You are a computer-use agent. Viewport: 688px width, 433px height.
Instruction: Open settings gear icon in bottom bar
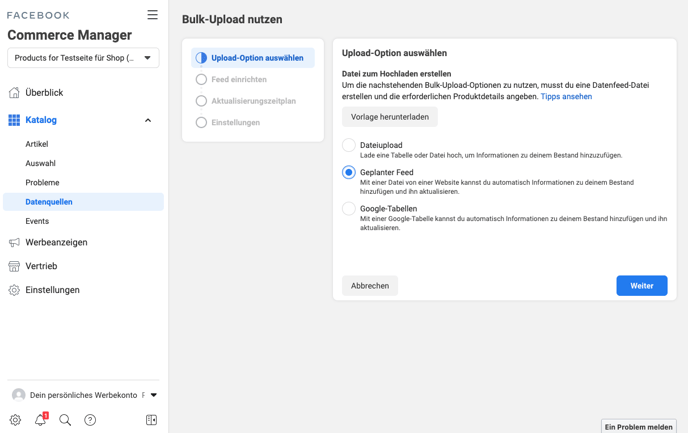(x=15, y=420)
